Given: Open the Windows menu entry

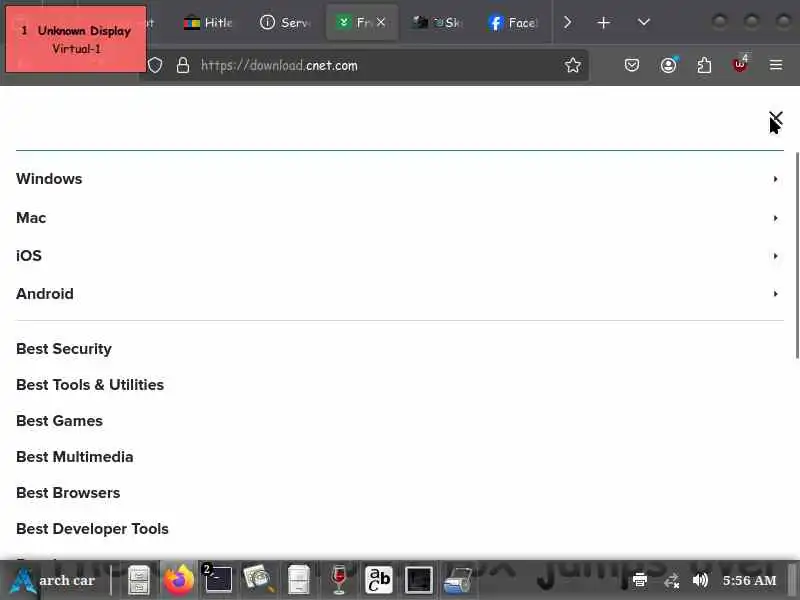Looking at the screenshot, I should (x=49, y=179).
